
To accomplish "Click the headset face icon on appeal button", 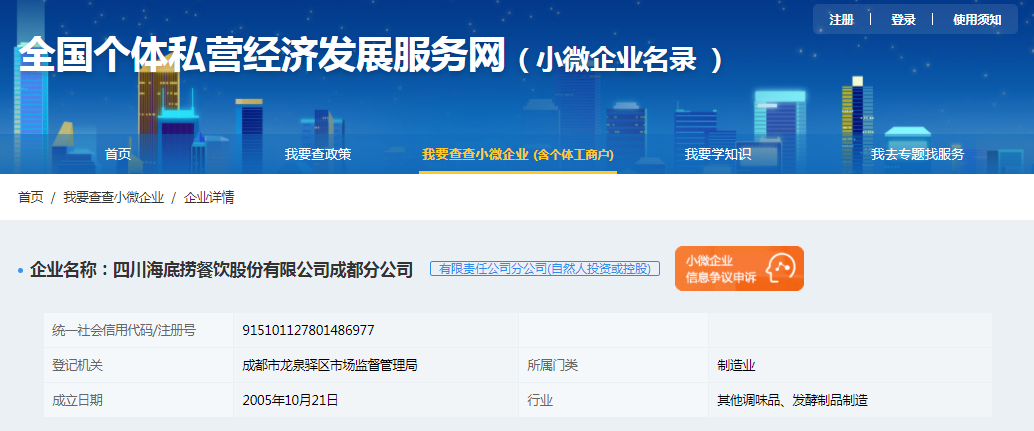I will coord(781,268).
